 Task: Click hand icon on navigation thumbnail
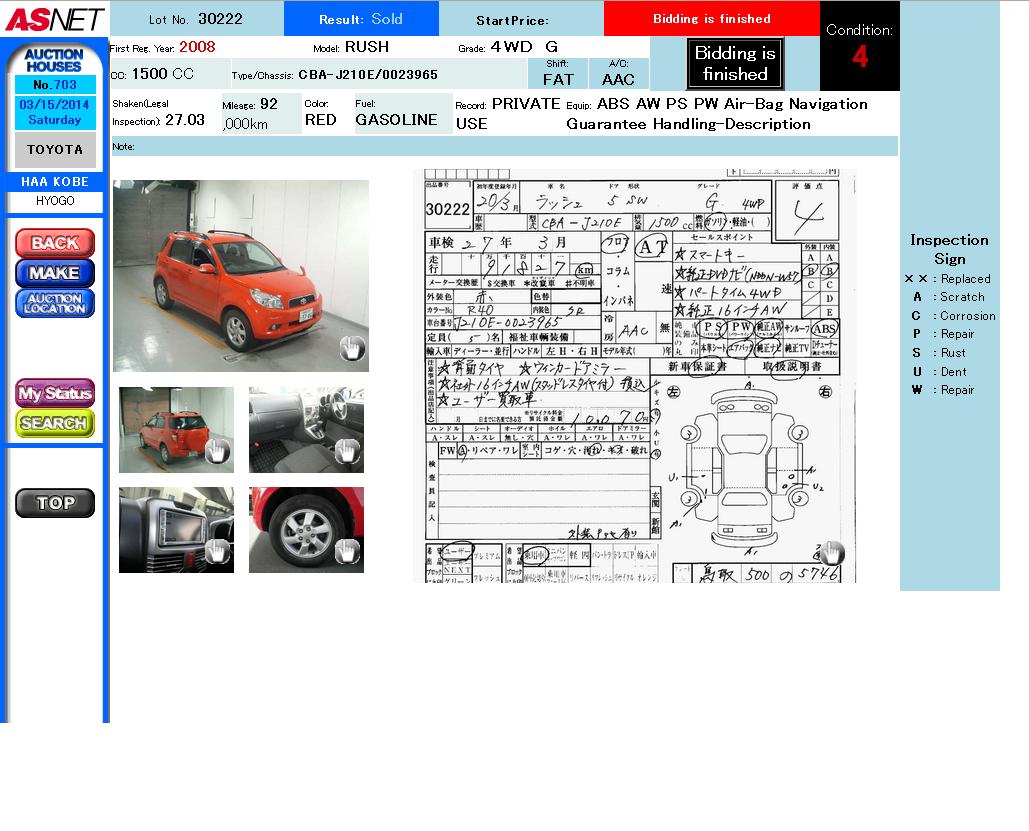pyautogui.click(x=217, y=550)
